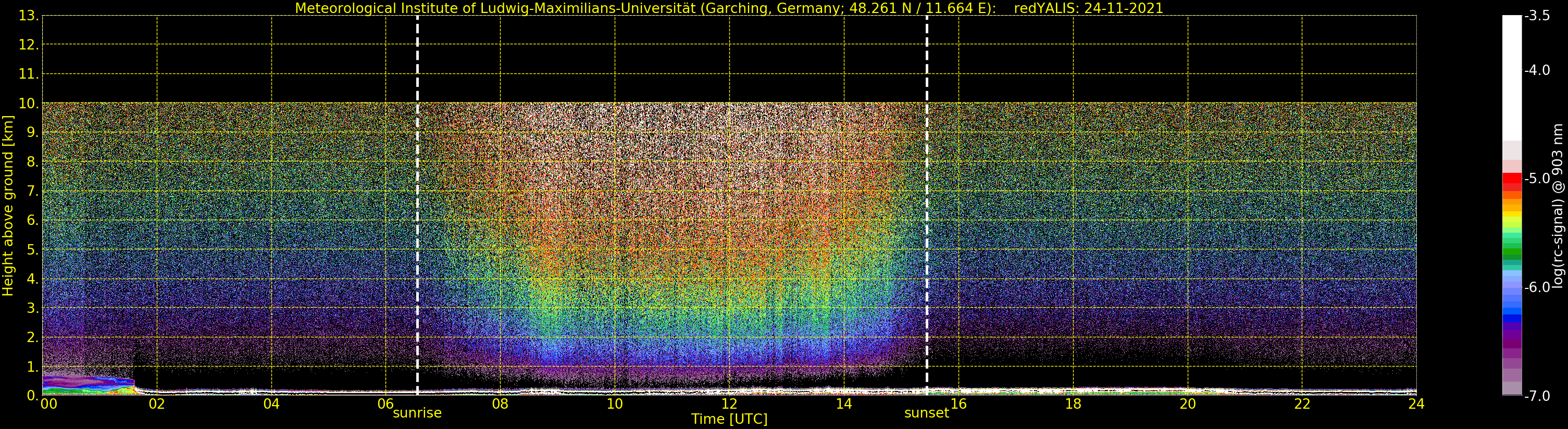Click the -7.0 colorbar tick label
This screenshot has height=429, width=1568.
click(x=1537, y=396)
